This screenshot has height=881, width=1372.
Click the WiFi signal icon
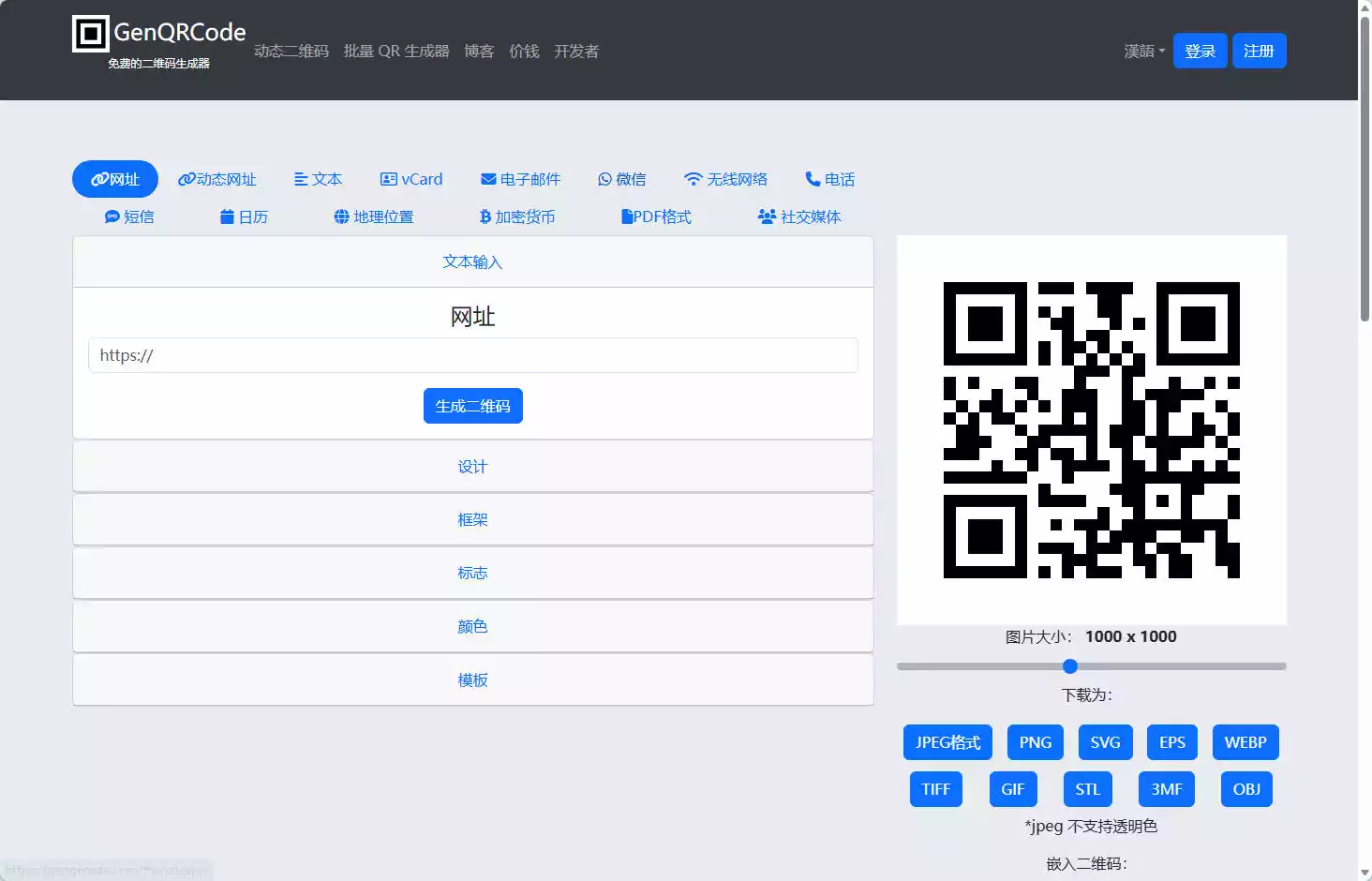click(x=693, y=179)
